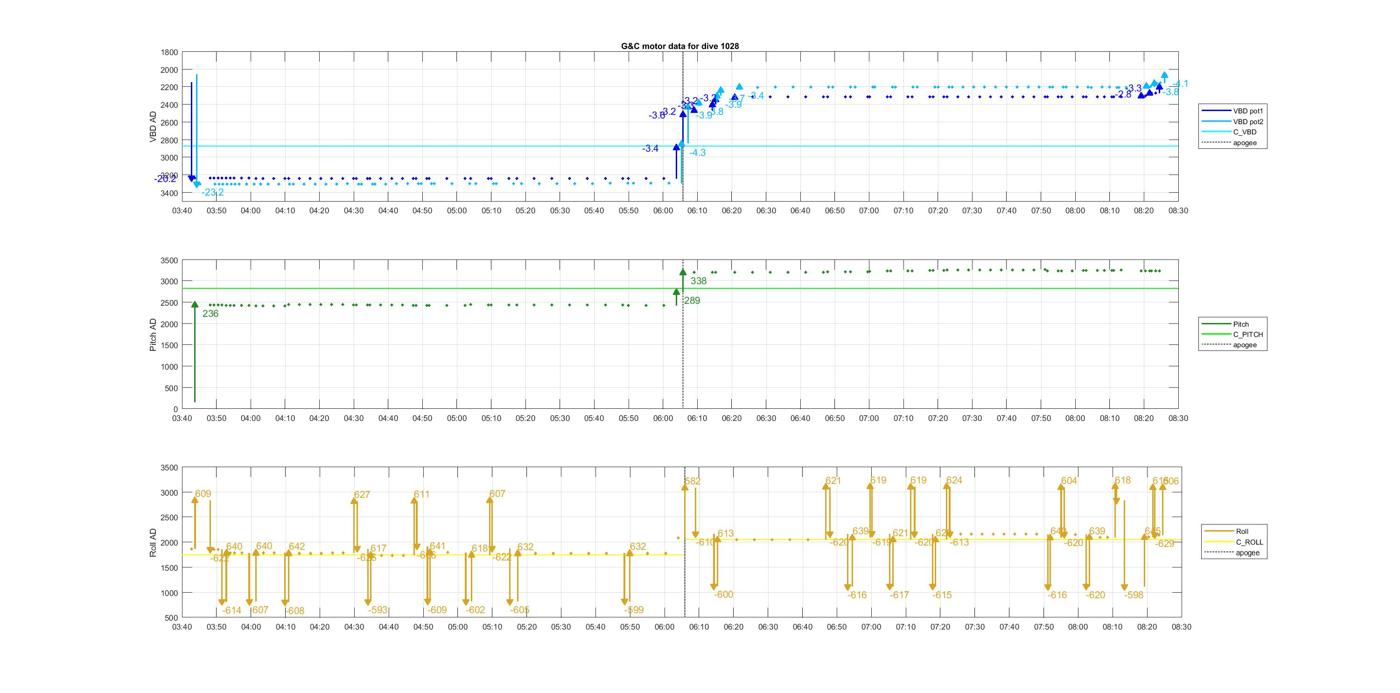Click the '-598' roll value label

point(1134,595)
